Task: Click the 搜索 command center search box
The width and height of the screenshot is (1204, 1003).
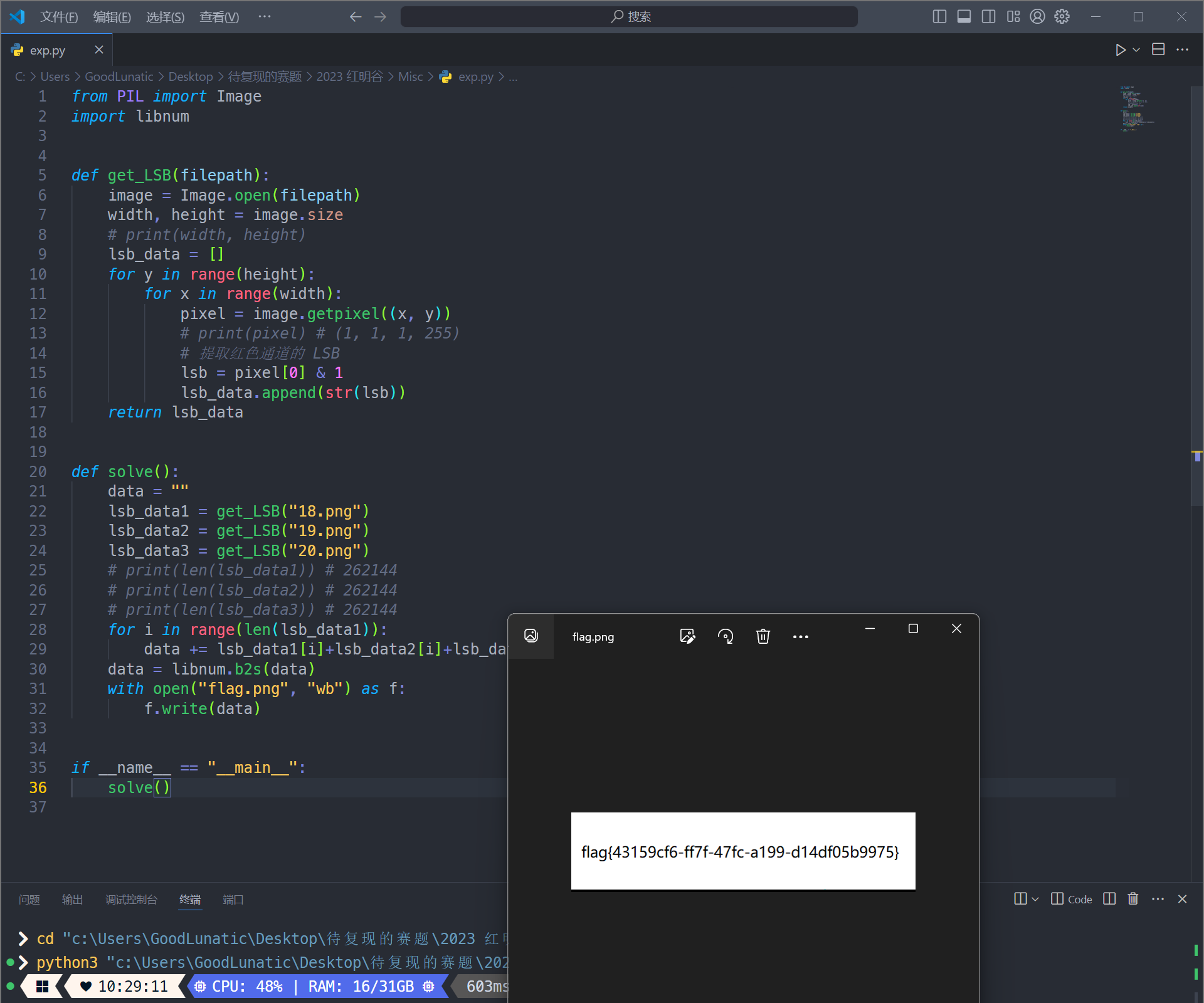Action: [x=629, y=17]
